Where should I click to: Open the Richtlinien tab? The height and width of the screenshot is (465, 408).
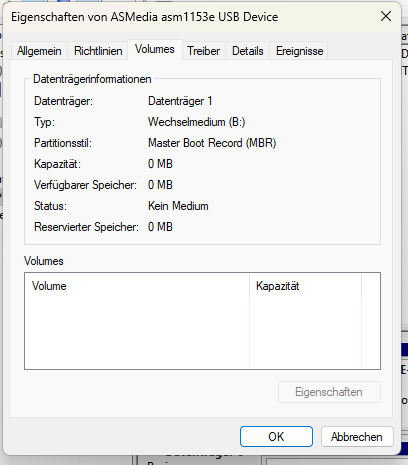[x=98, y=51]
